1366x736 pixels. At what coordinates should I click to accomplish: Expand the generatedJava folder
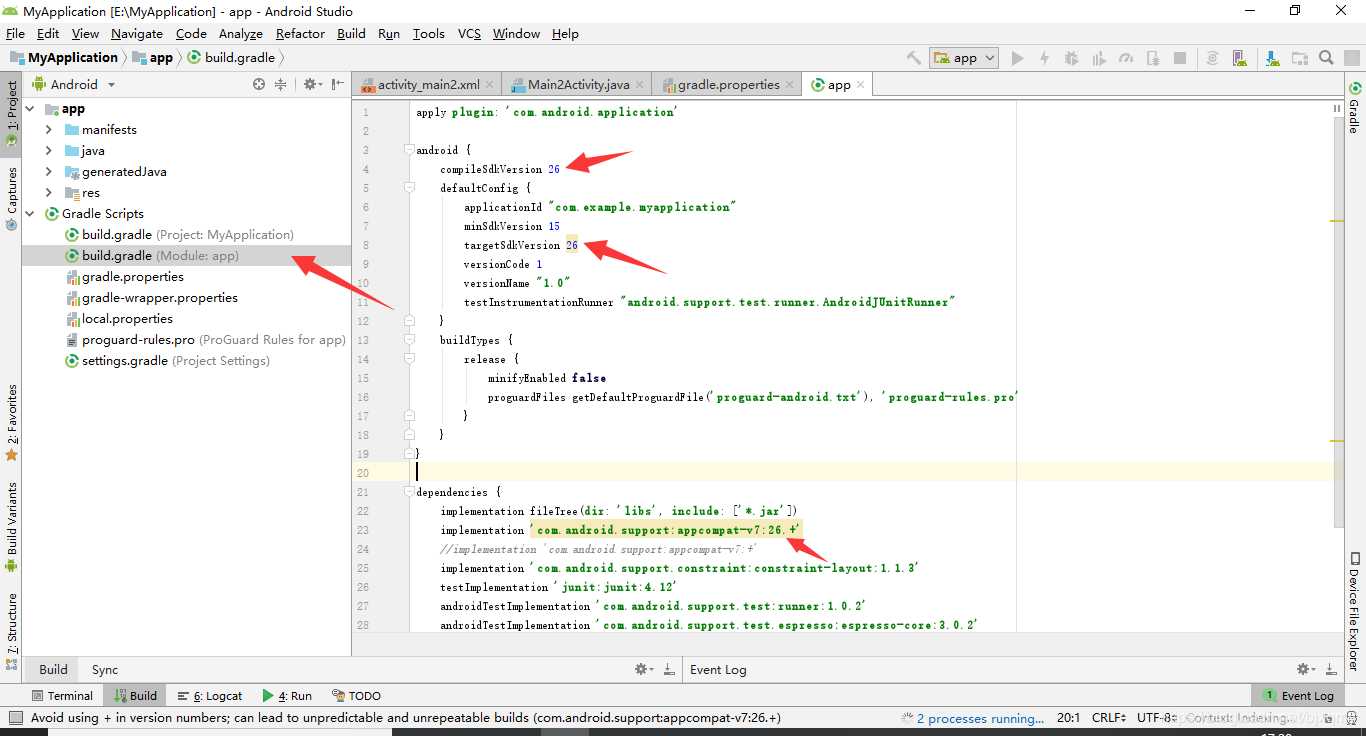(x=49, y=171)
